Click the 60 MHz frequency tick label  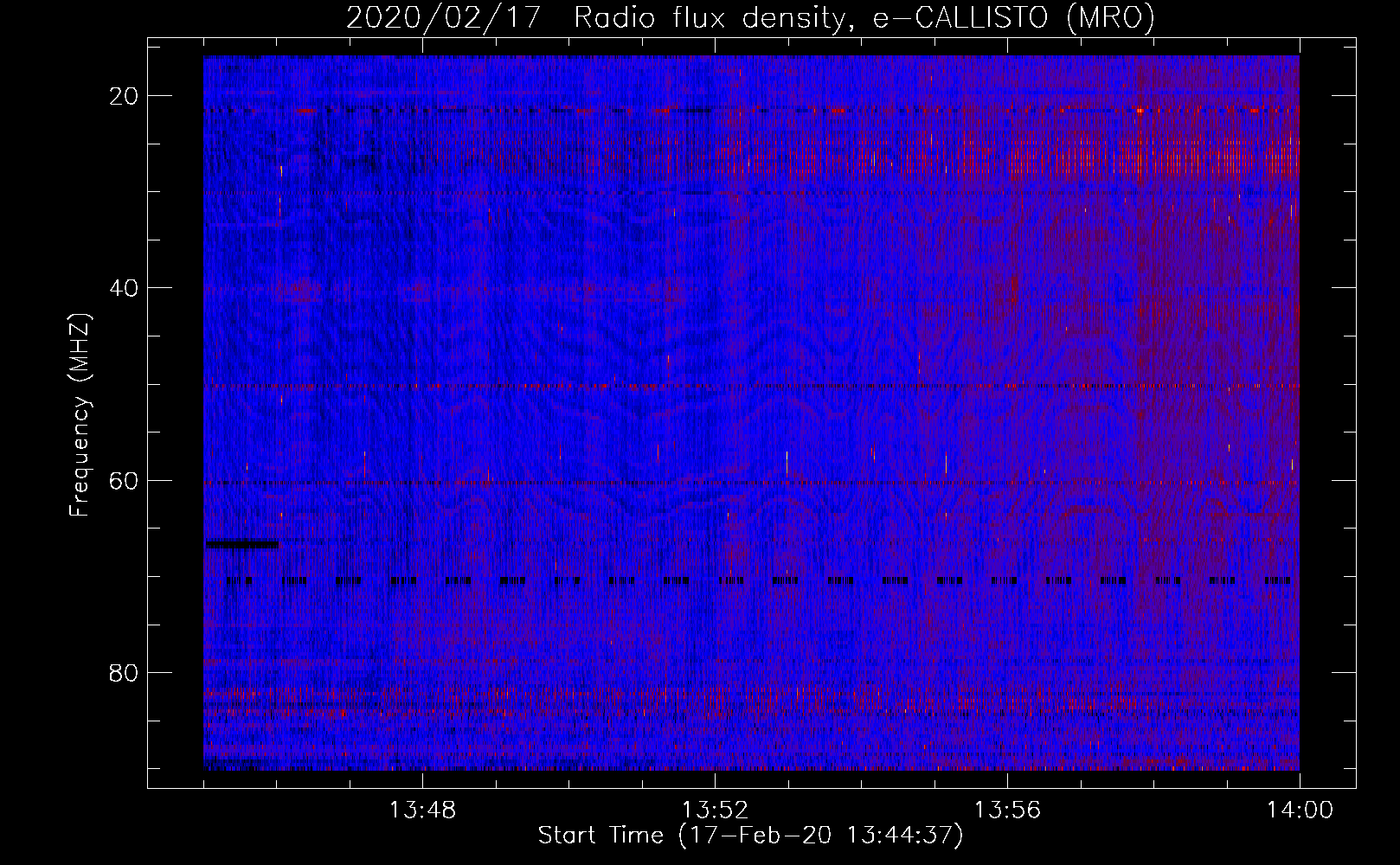tap(125, 480)
